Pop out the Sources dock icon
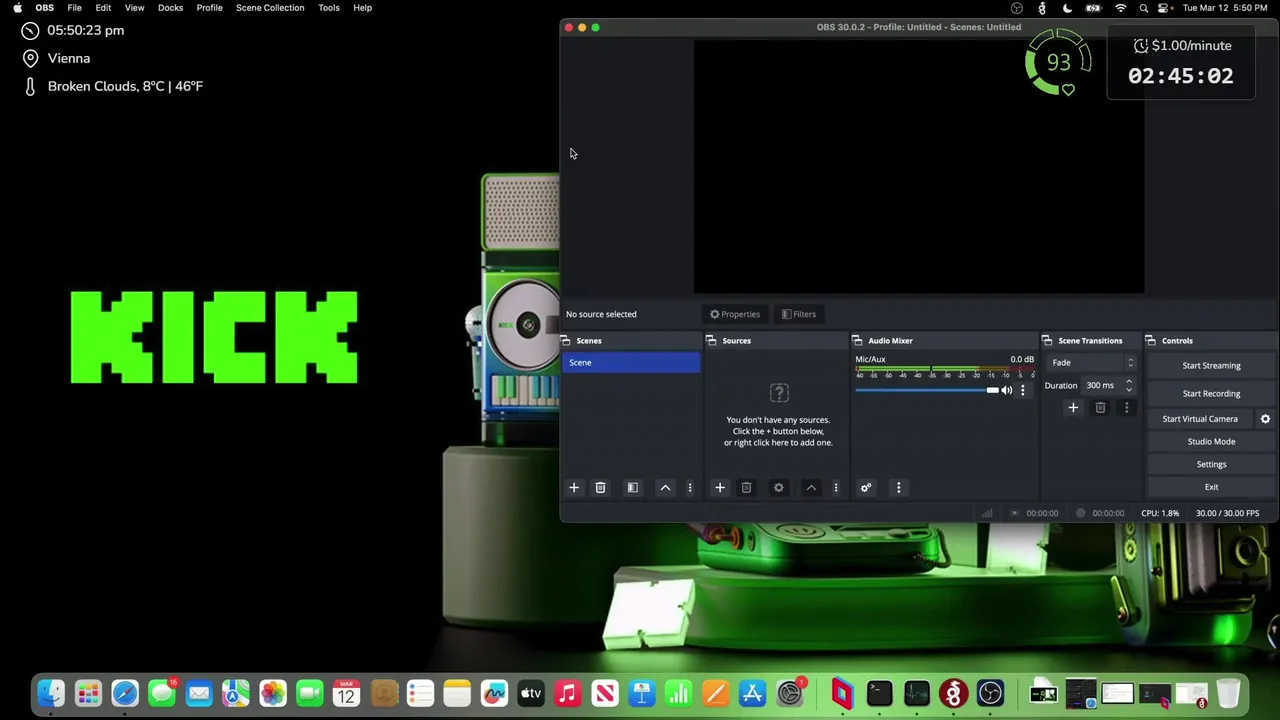 [711, 341]
